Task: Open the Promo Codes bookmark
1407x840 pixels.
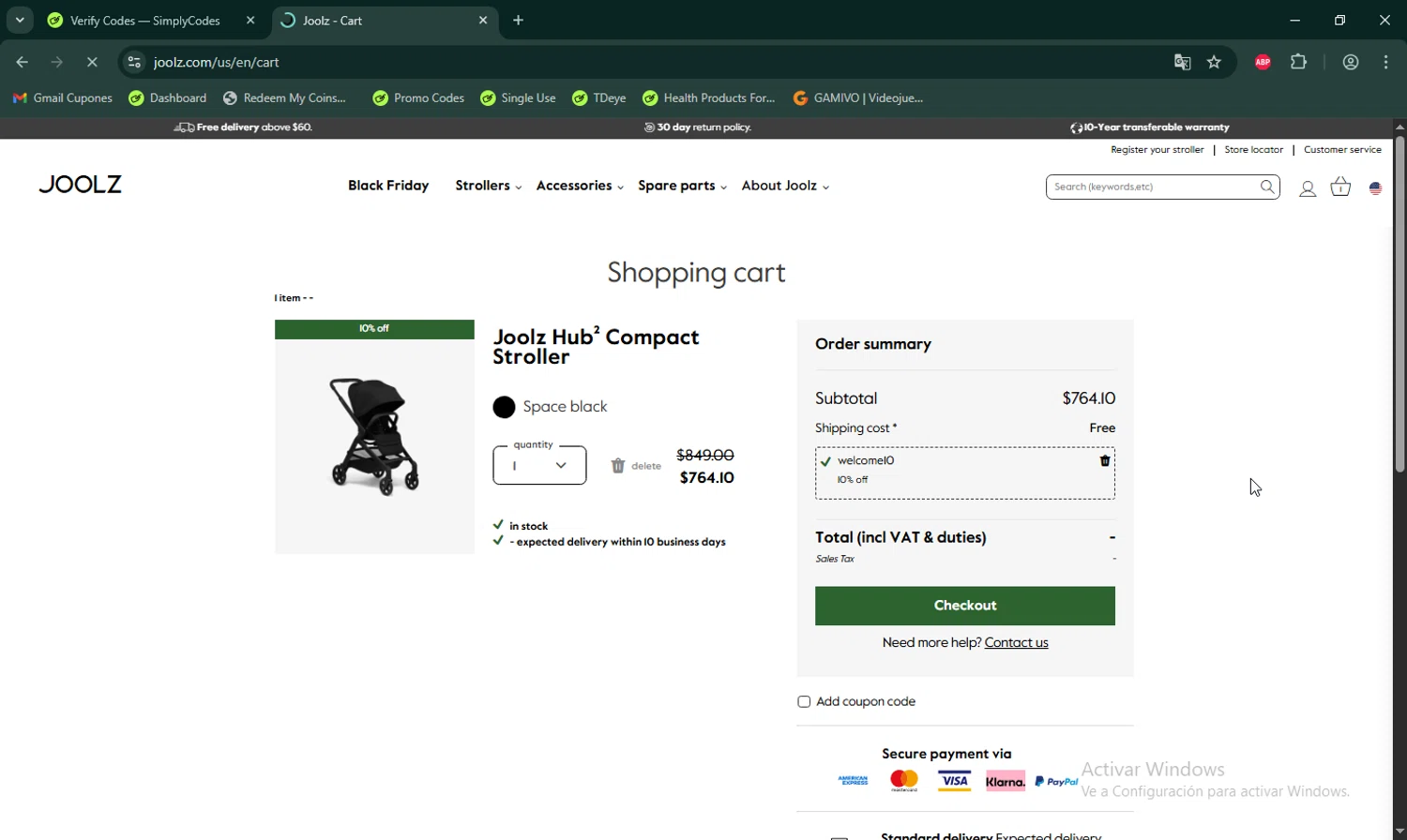Action: point(418,98)
